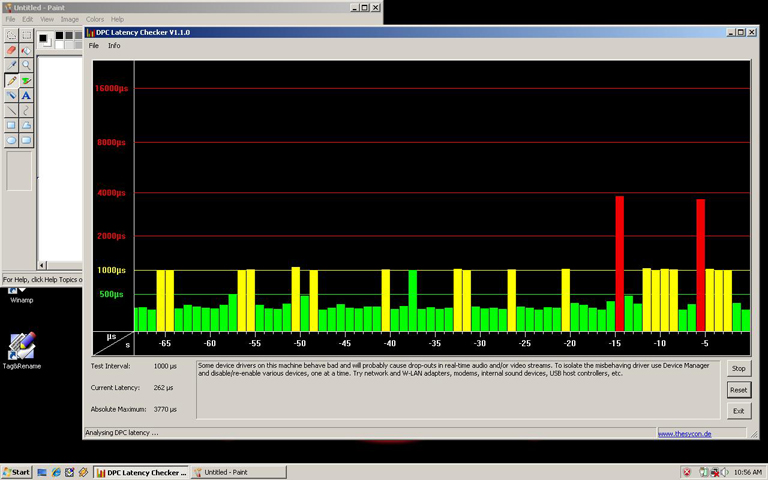Viewport: 768px width, 480px height.
Task: Click the Test Interval value 1000 µs
Action: click(165, 366)
